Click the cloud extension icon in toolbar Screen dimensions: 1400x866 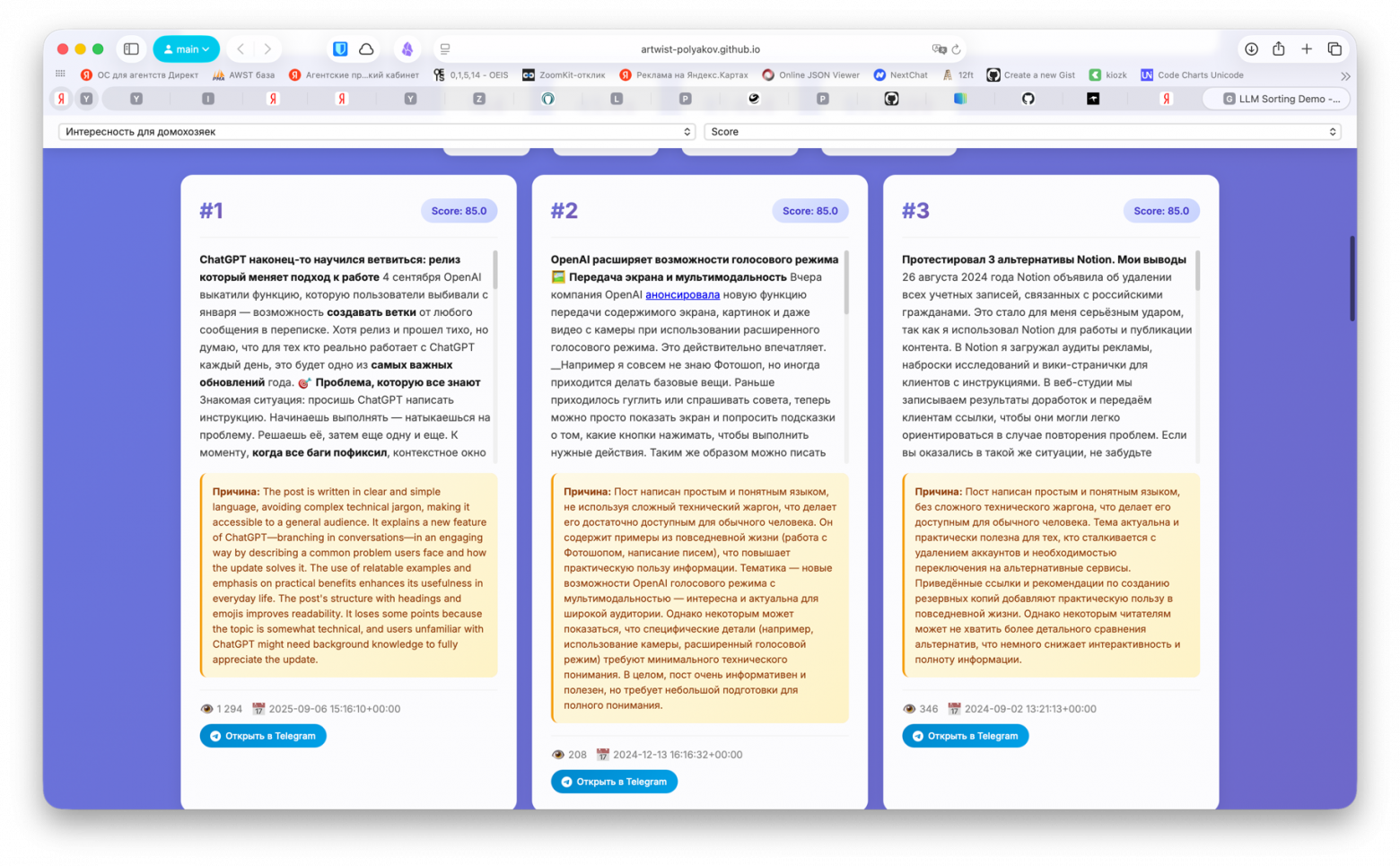[x=366, y=49]
